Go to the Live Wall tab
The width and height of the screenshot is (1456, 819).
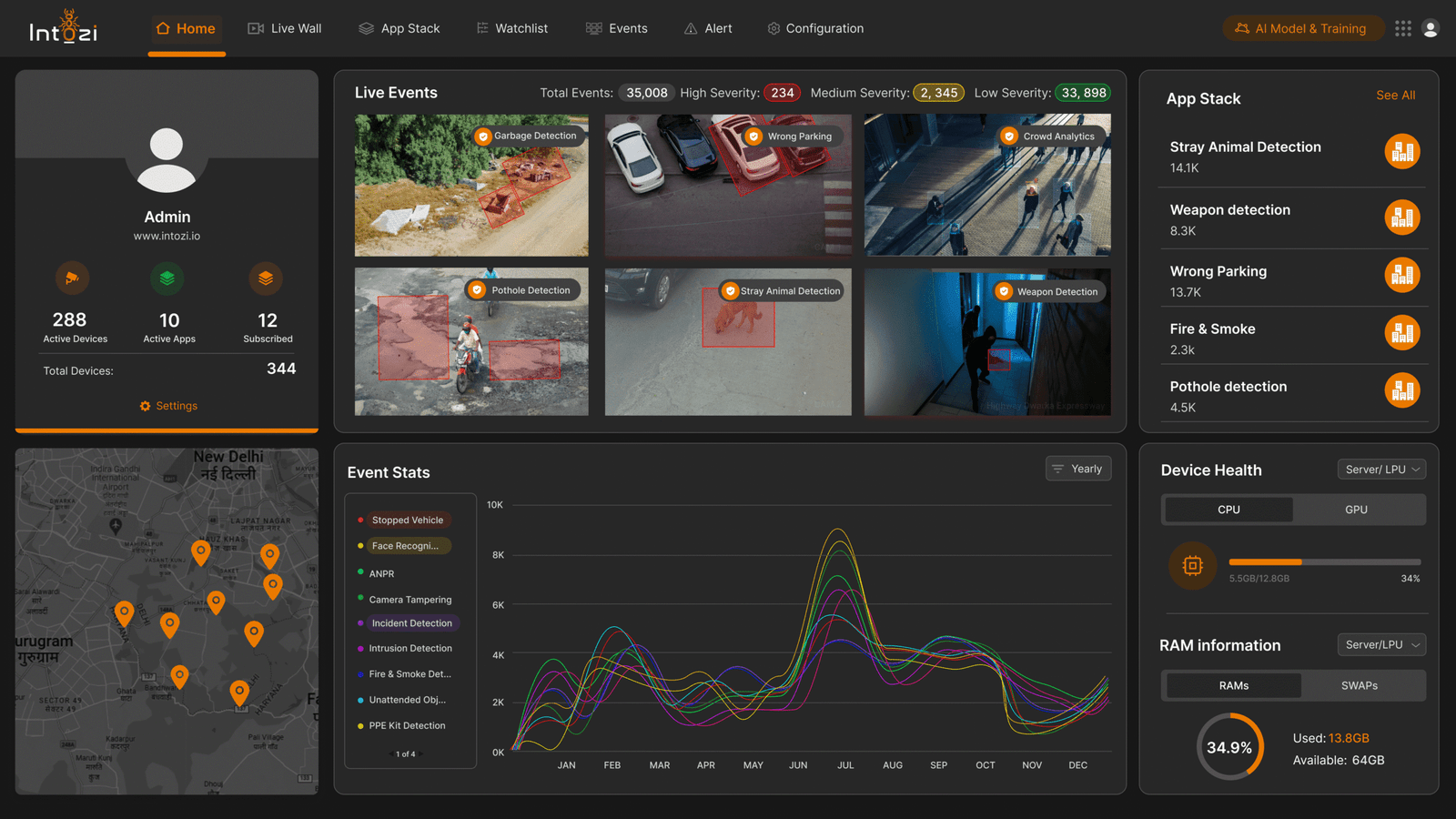click(x=285, y=28)
